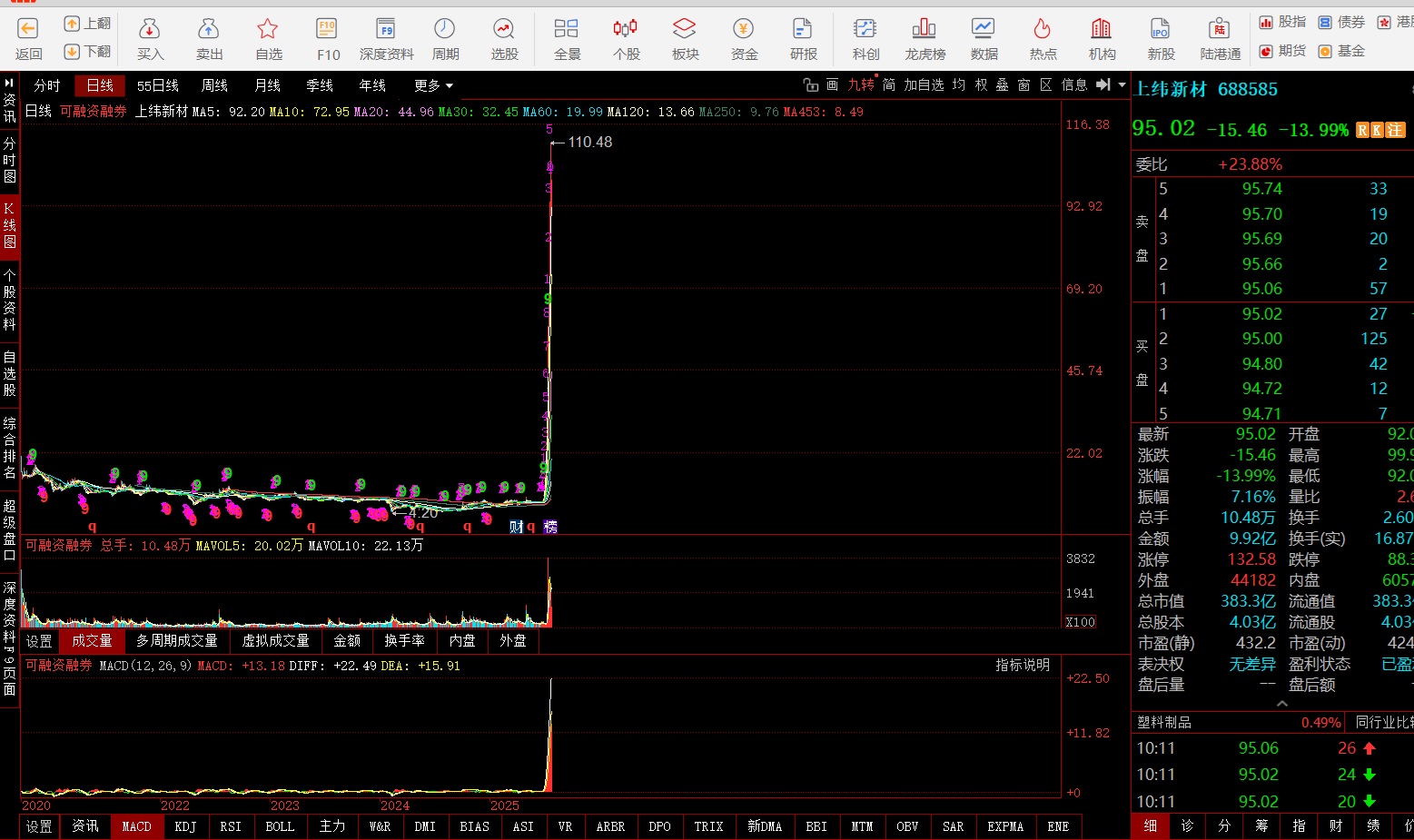
Task: Toggle the 权 adjustment mode
Action: pyautogui.click(x=981, y=84)
